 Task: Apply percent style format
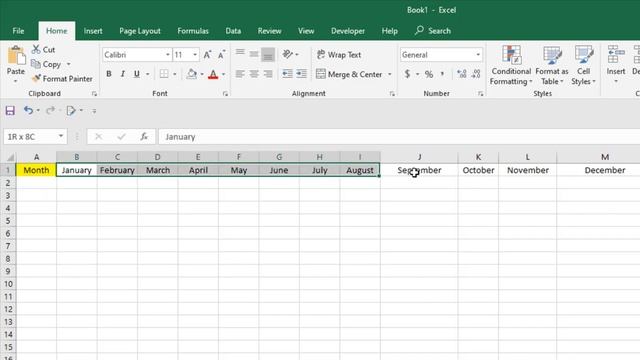coord(429,74)
